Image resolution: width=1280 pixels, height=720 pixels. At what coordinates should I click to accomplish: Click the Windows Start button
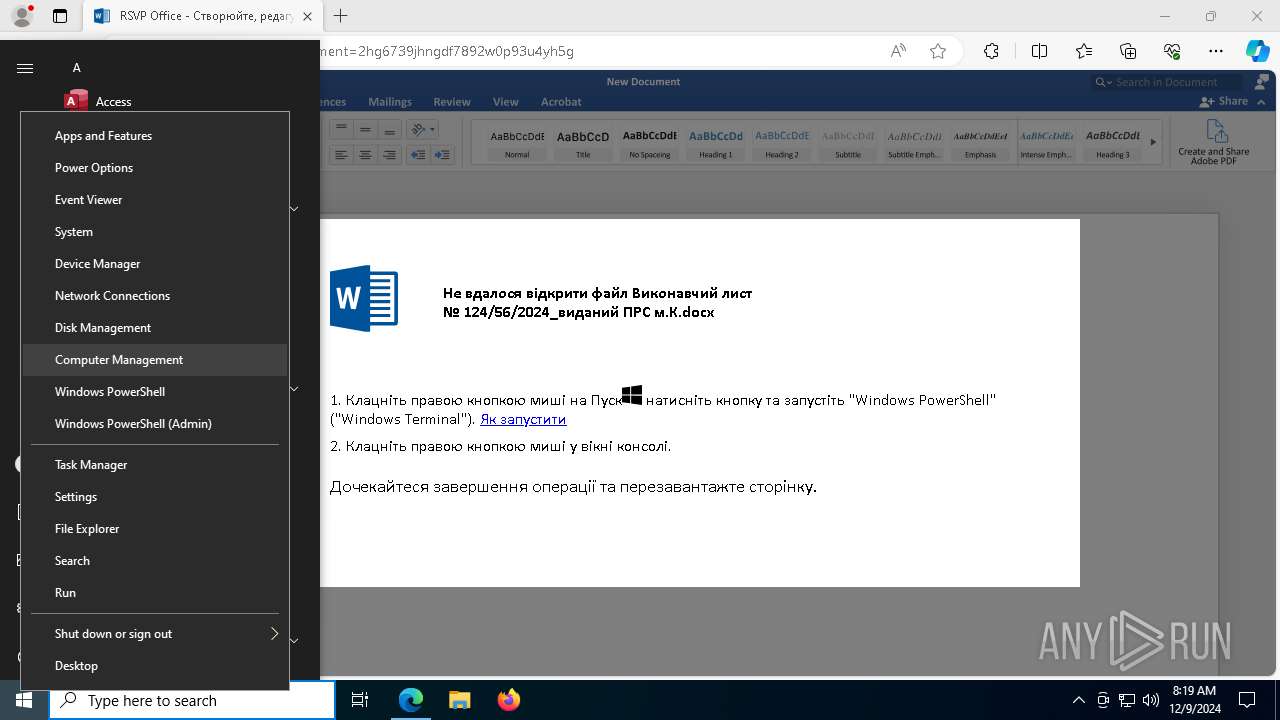coord(24,700)
